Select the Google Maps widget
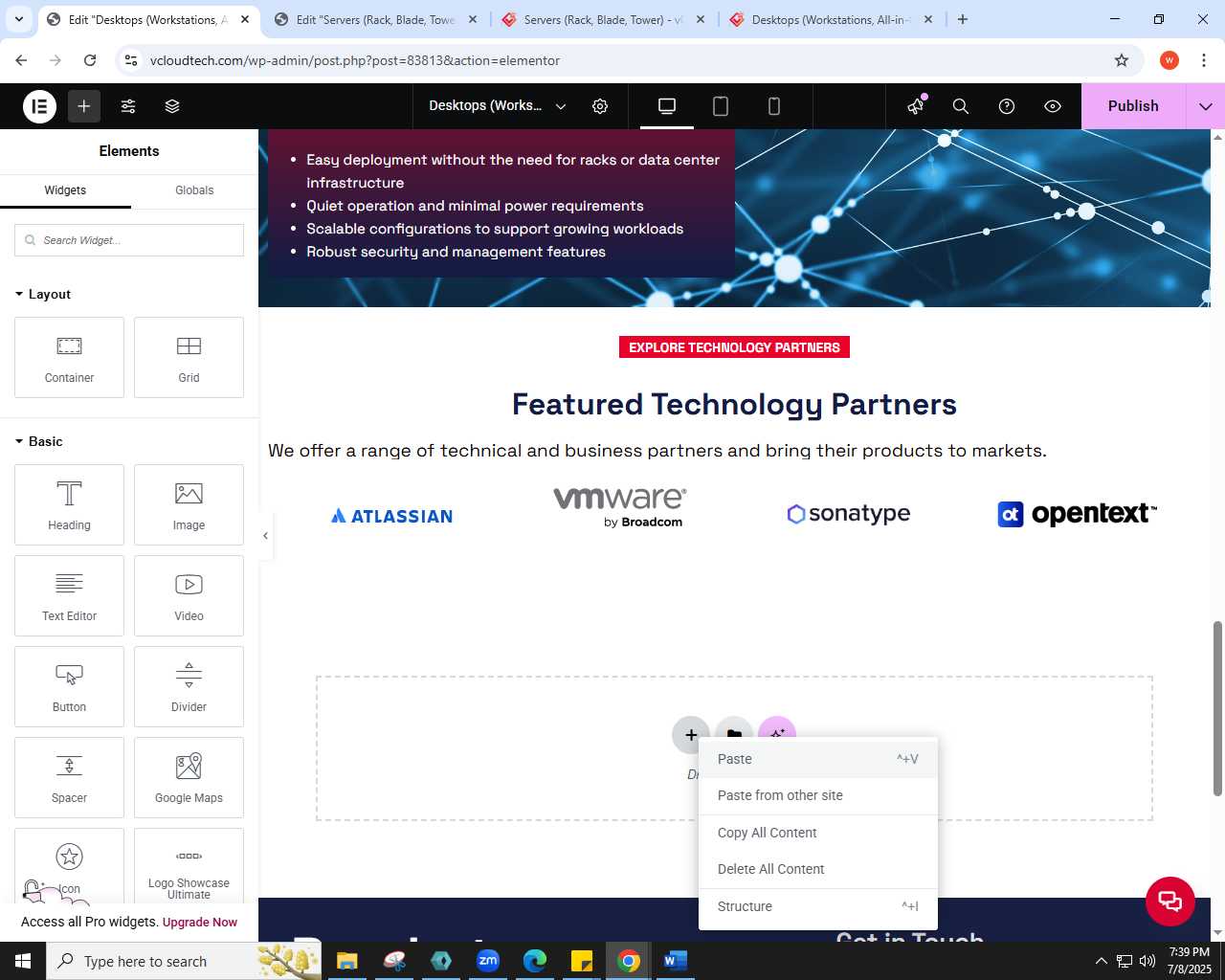The height and width of the screenshot is (980, 1225). [x=189, y=777]
